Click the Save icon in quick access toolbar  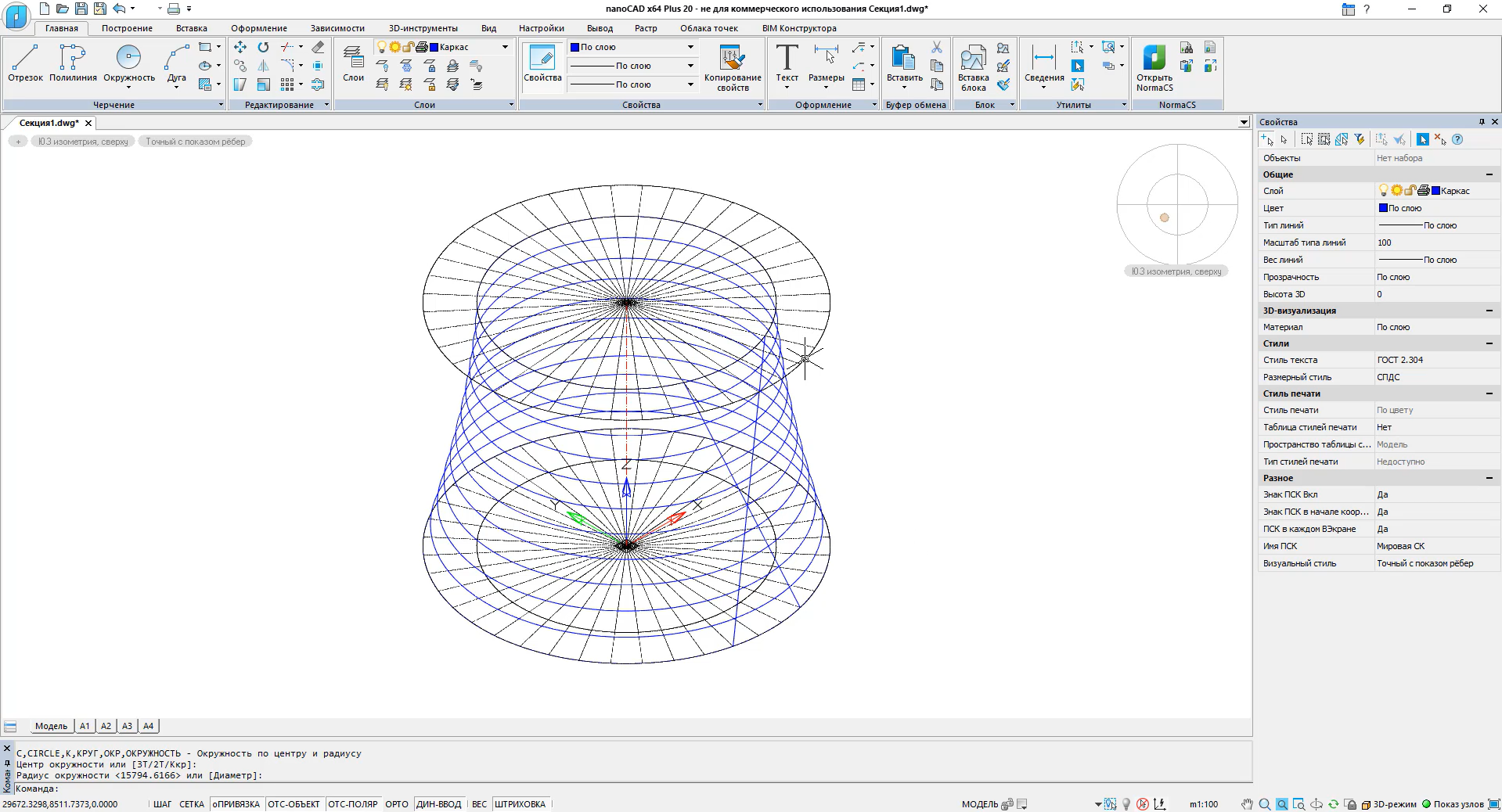point(81,9)
